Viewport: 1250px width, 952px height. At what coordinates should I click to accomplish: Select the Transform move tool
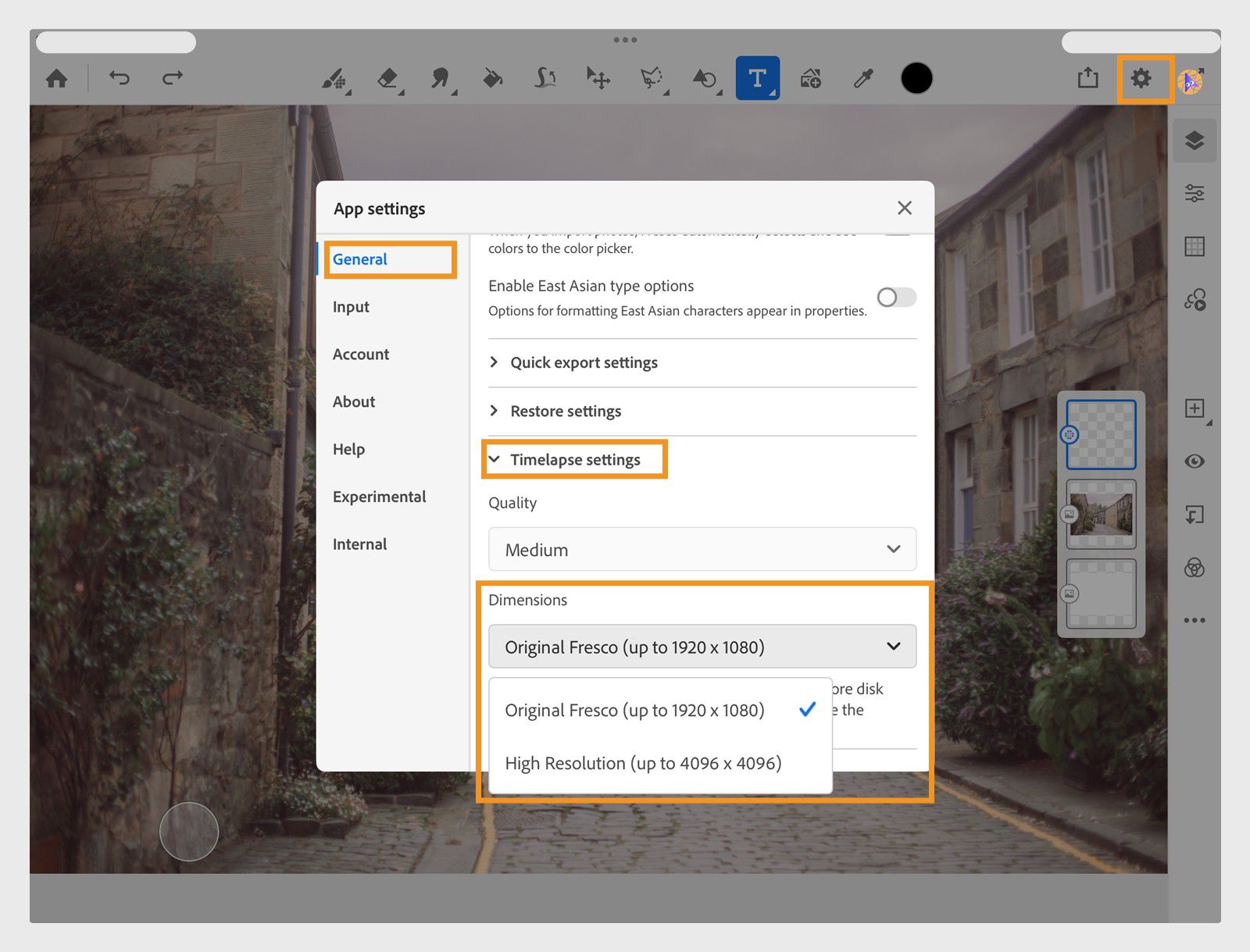point(598,78)
